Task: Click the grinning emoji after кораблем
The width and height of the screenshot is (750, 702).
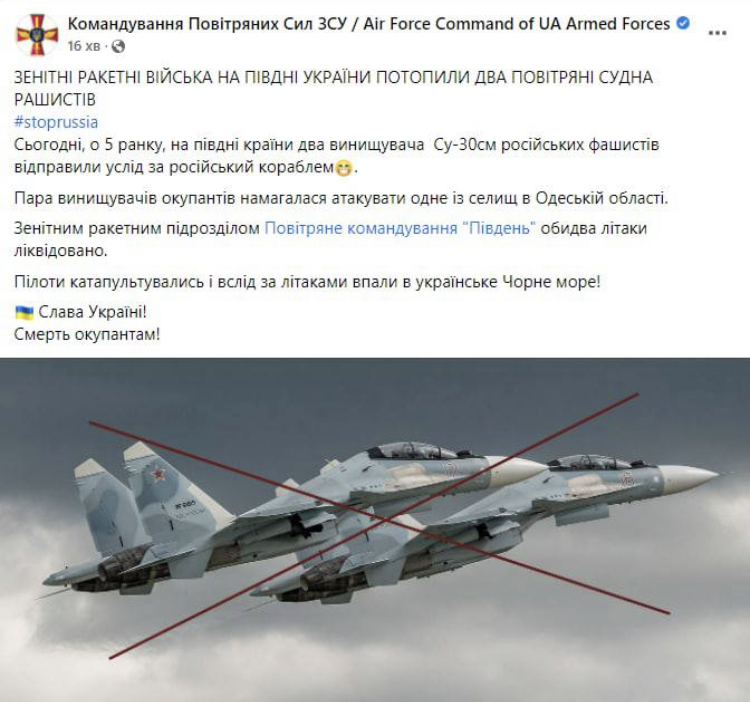Action: pyautogui.click(x=344, y=168)
